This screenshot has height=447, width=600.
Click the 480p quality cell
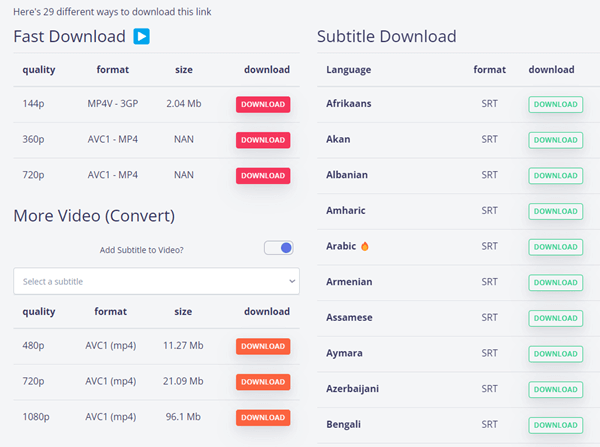coord(33,345)
